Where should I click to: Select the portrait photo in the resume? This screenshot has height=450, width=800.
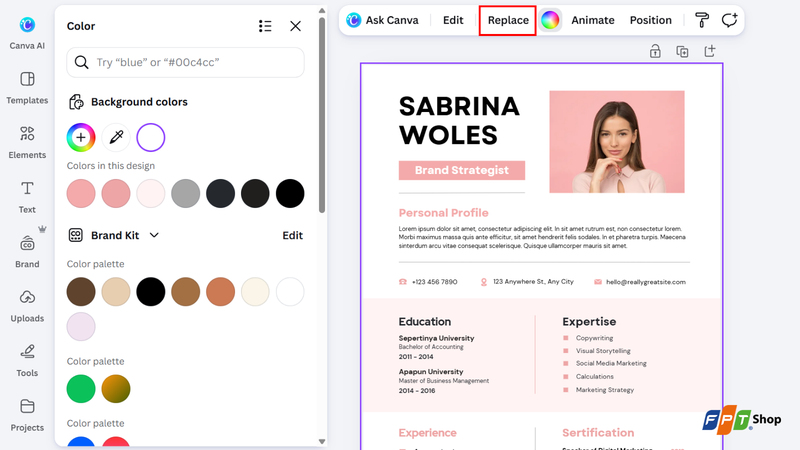click(617, 142)
